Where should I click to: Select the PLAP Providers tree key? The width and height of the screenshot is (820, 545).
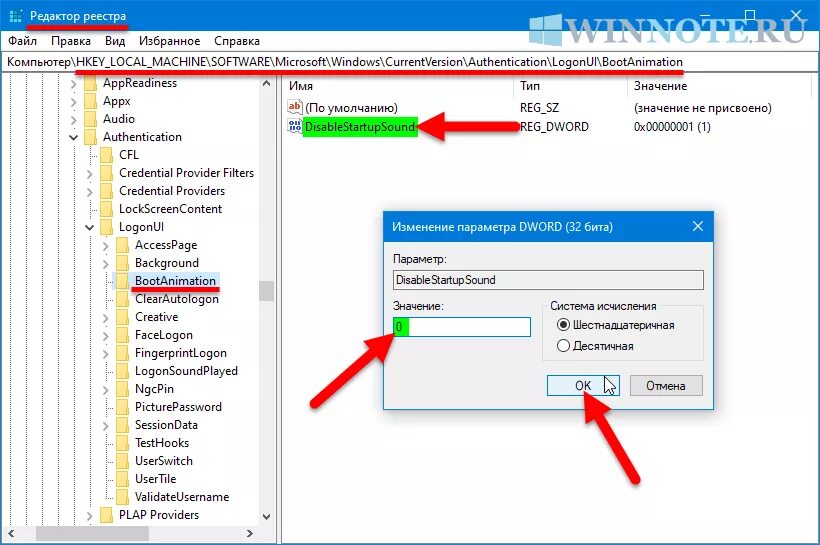click(x=158, y=515)
